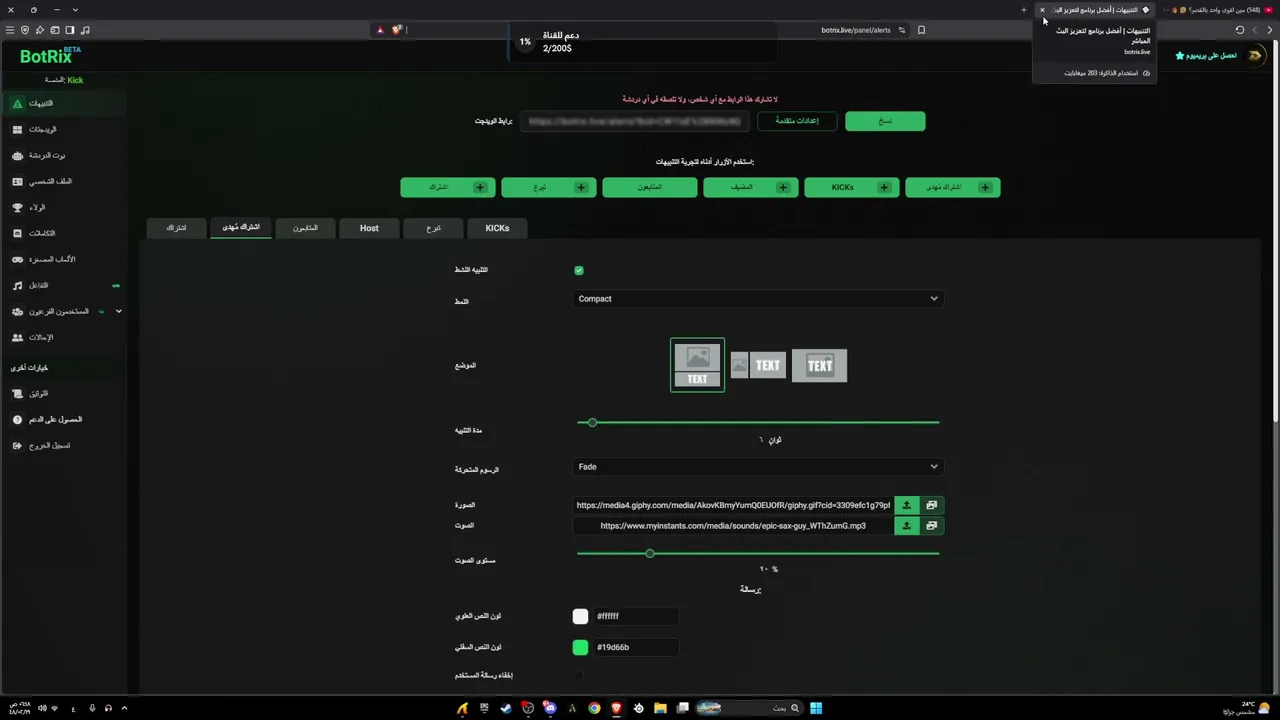Open the Loyalty trophy sidebar item

(x=63, y=207)
